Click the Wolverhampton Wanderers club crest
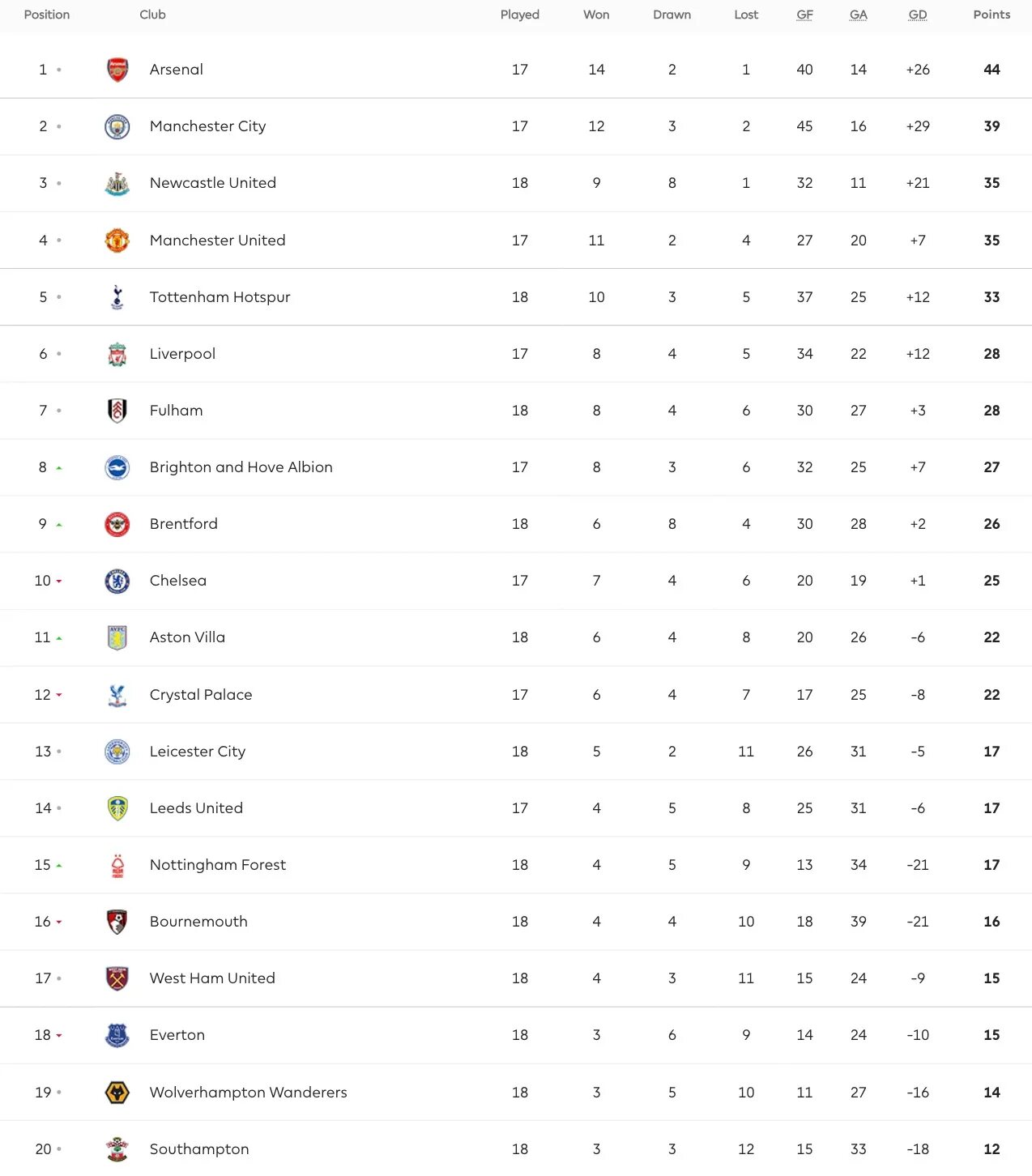The width and height of the screenshot is (1032, 1176). [117, 1093]
